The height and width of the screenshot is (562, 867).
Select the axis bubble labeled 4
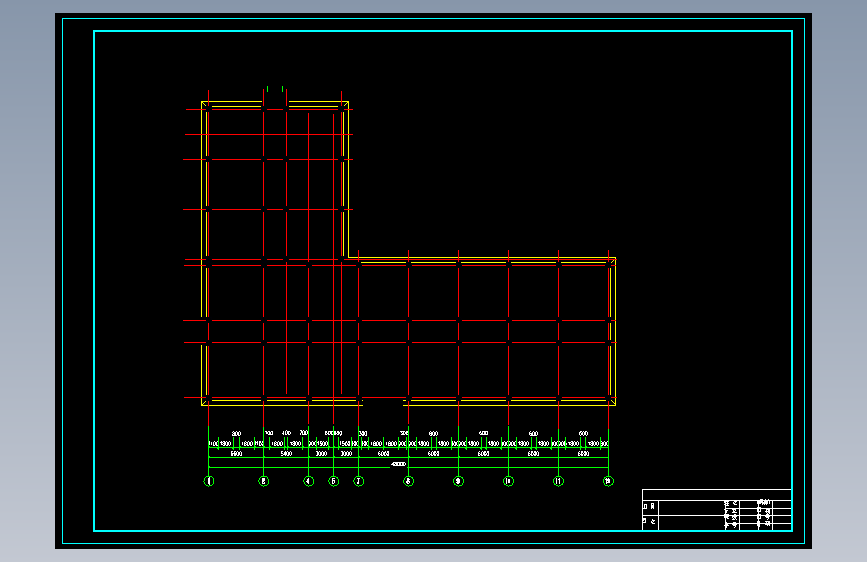pos(309,481)
